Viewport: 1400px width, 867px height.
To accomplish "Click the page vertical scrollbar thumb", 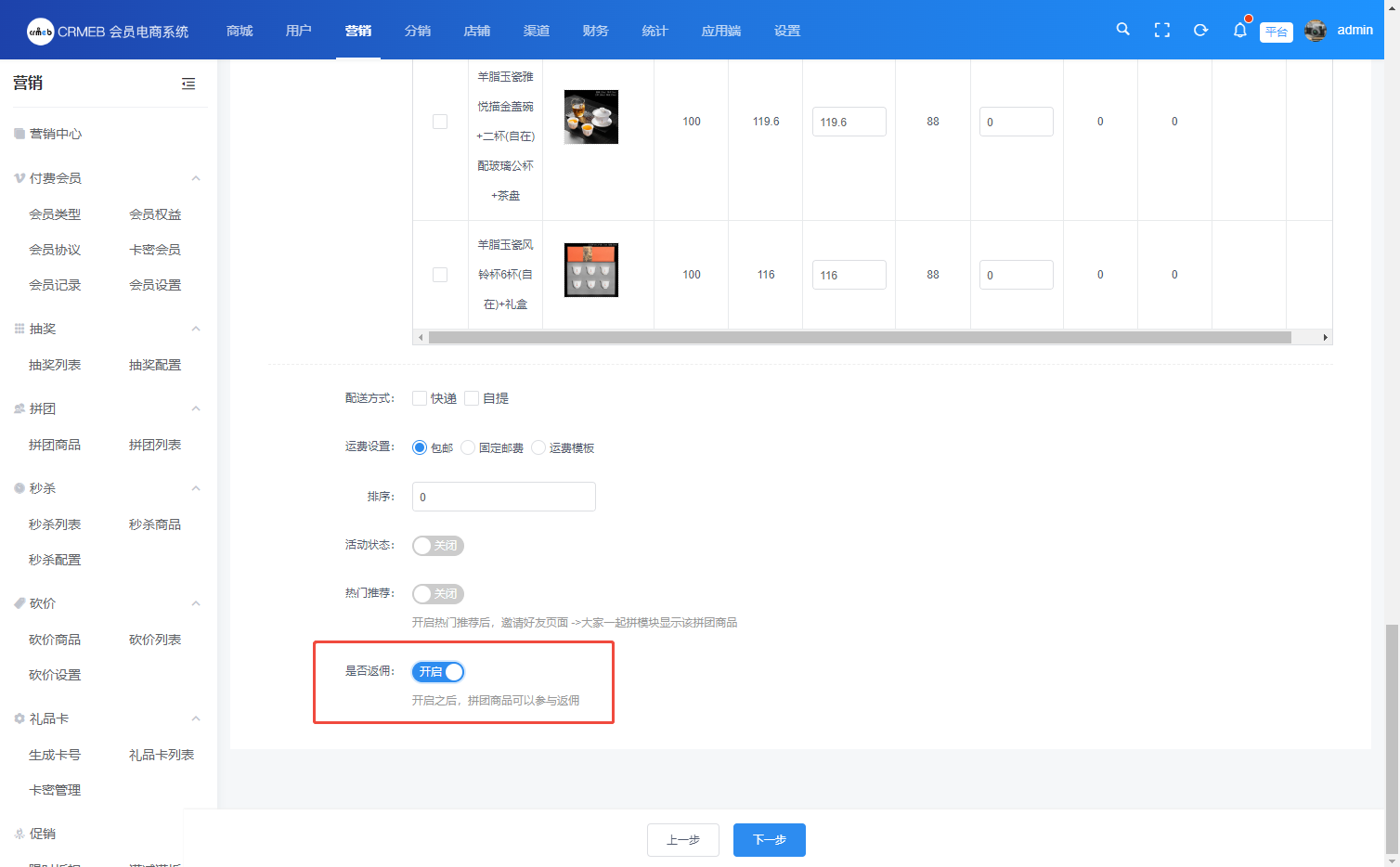I will click(x=1392, y=739).
